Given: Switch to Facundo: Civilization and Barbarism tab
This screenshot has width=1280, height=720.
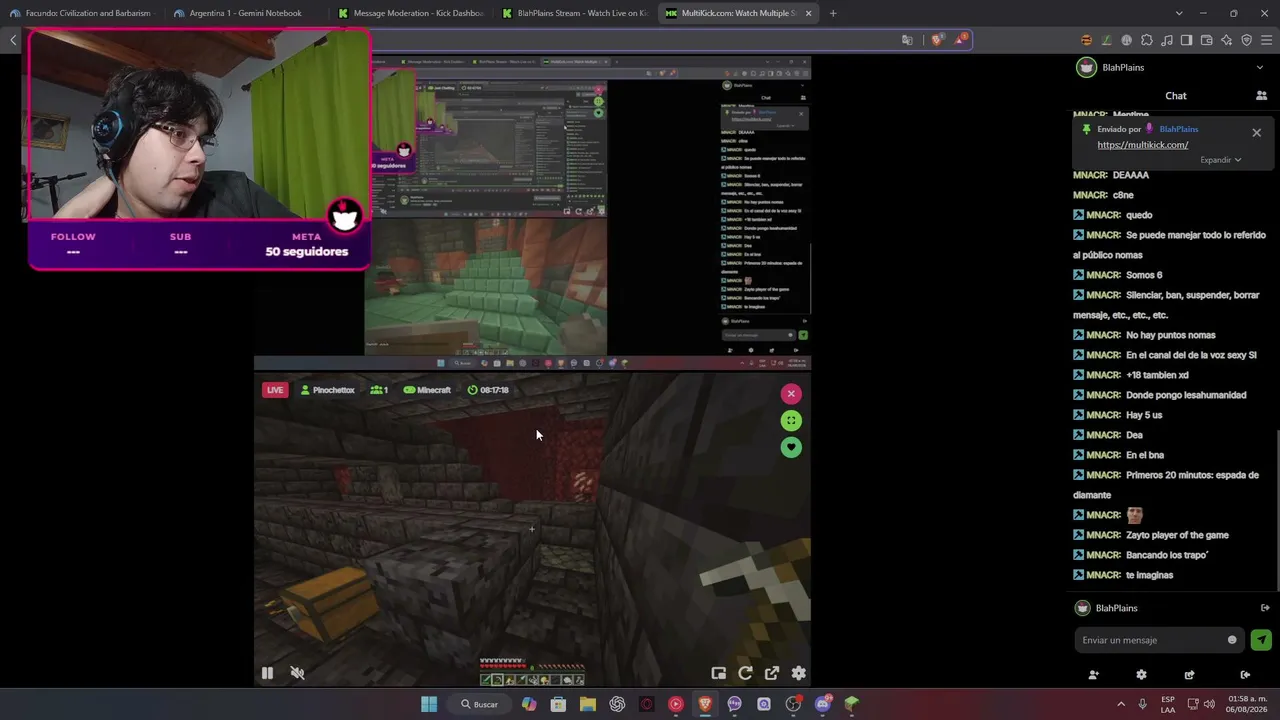Looking at the screenshot, I should coord(81,13).
